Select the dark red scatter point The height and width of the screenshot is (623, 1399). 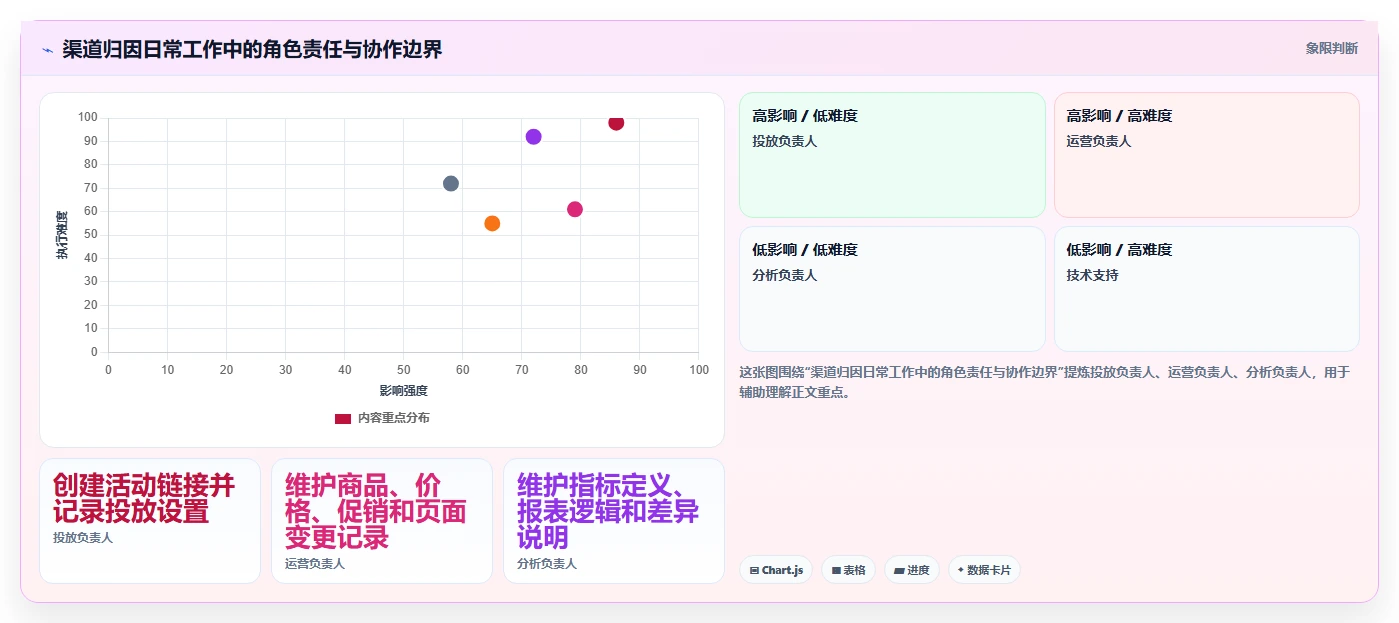click(616, 123)
